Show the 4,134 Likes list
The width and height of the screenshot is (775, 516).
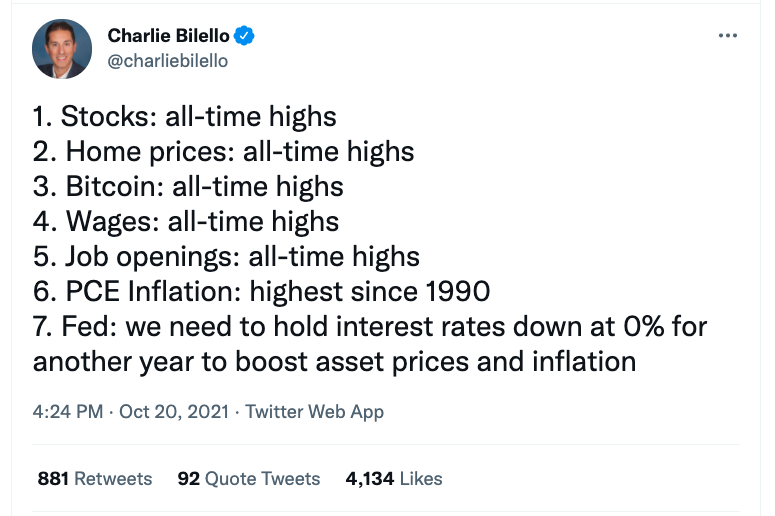tap(394, 479)
